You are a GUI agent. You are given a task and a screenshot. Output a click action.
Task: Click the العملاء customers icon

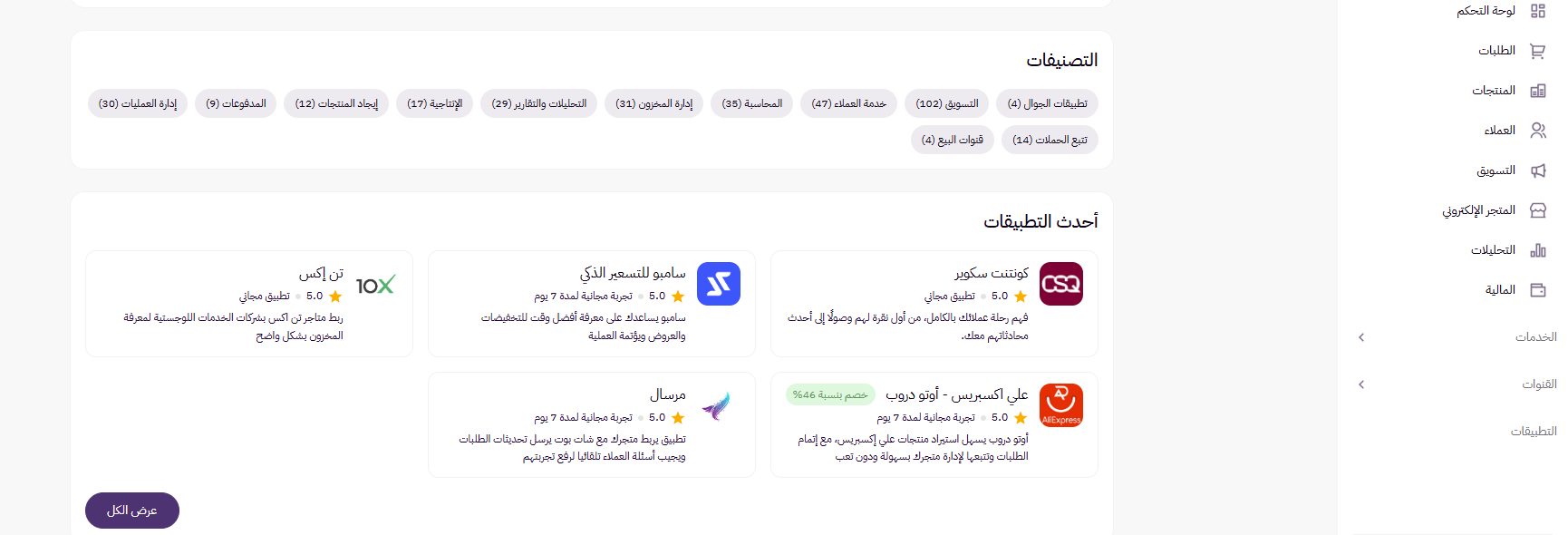point(1538,131)
